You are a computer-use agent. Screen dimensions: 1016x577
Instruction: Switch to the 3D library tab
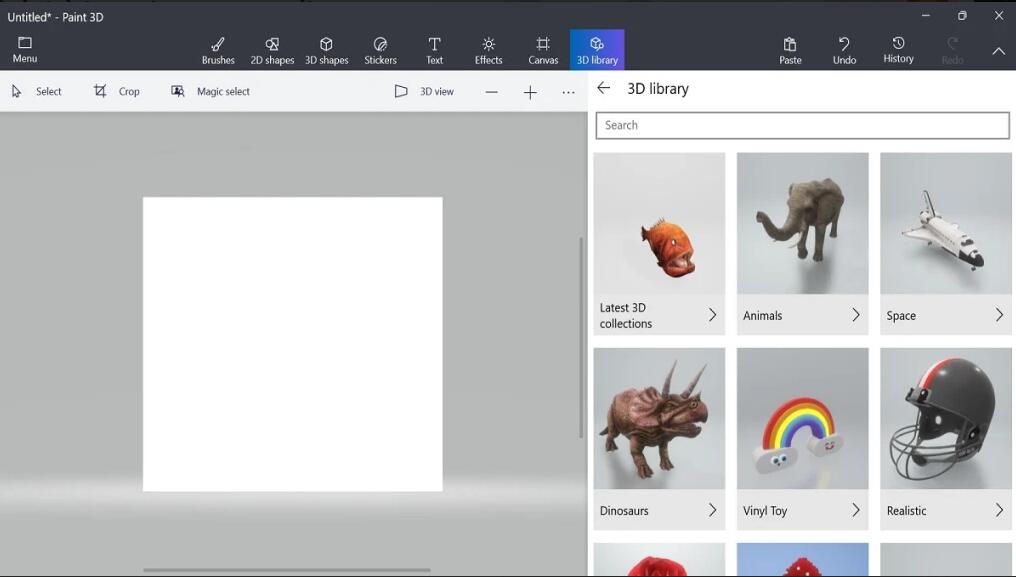tap(597, 50)
